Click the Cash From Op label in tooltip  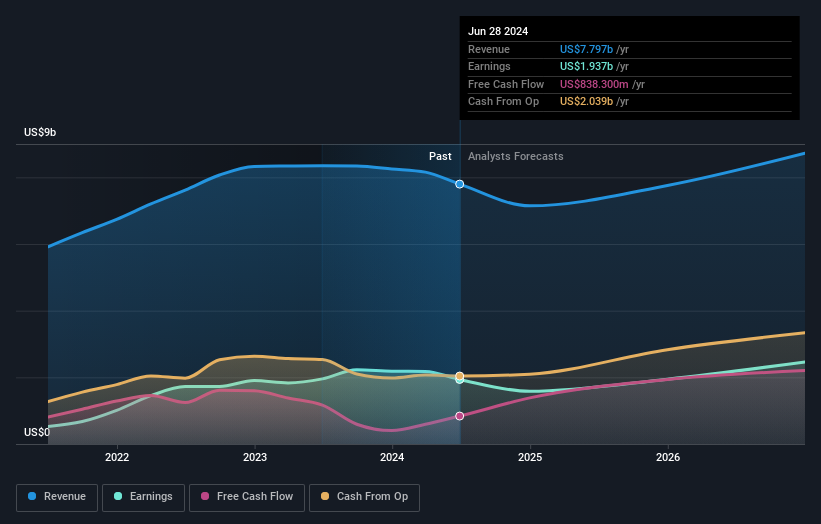coord(503,102)
